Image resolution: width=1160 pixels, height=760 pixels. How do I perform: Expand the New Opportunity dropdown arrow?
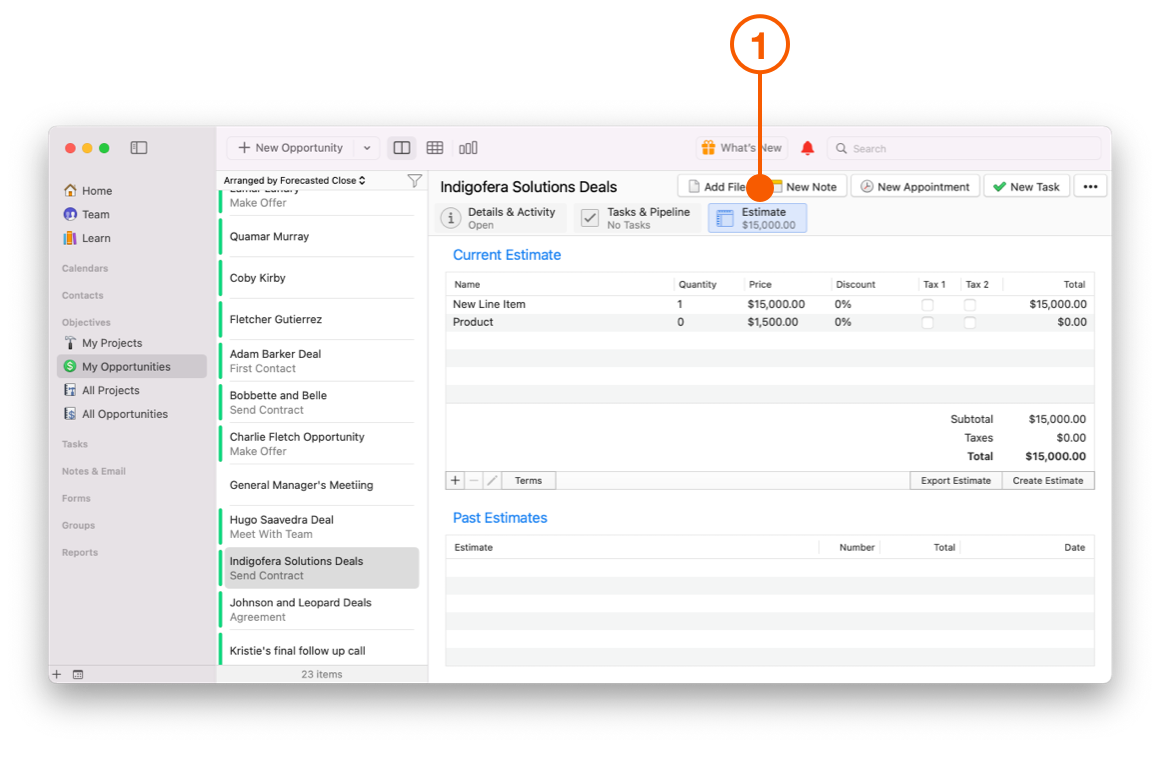367,148
